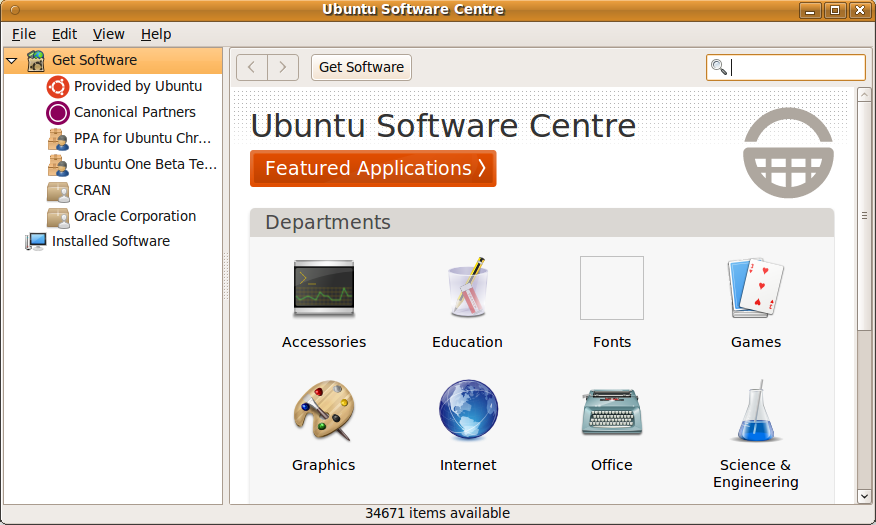This screenshot has width=876, height=525.
Task: Click the PPA for Ubuntu Chr... icon
Action: click(x=58, y=139)
